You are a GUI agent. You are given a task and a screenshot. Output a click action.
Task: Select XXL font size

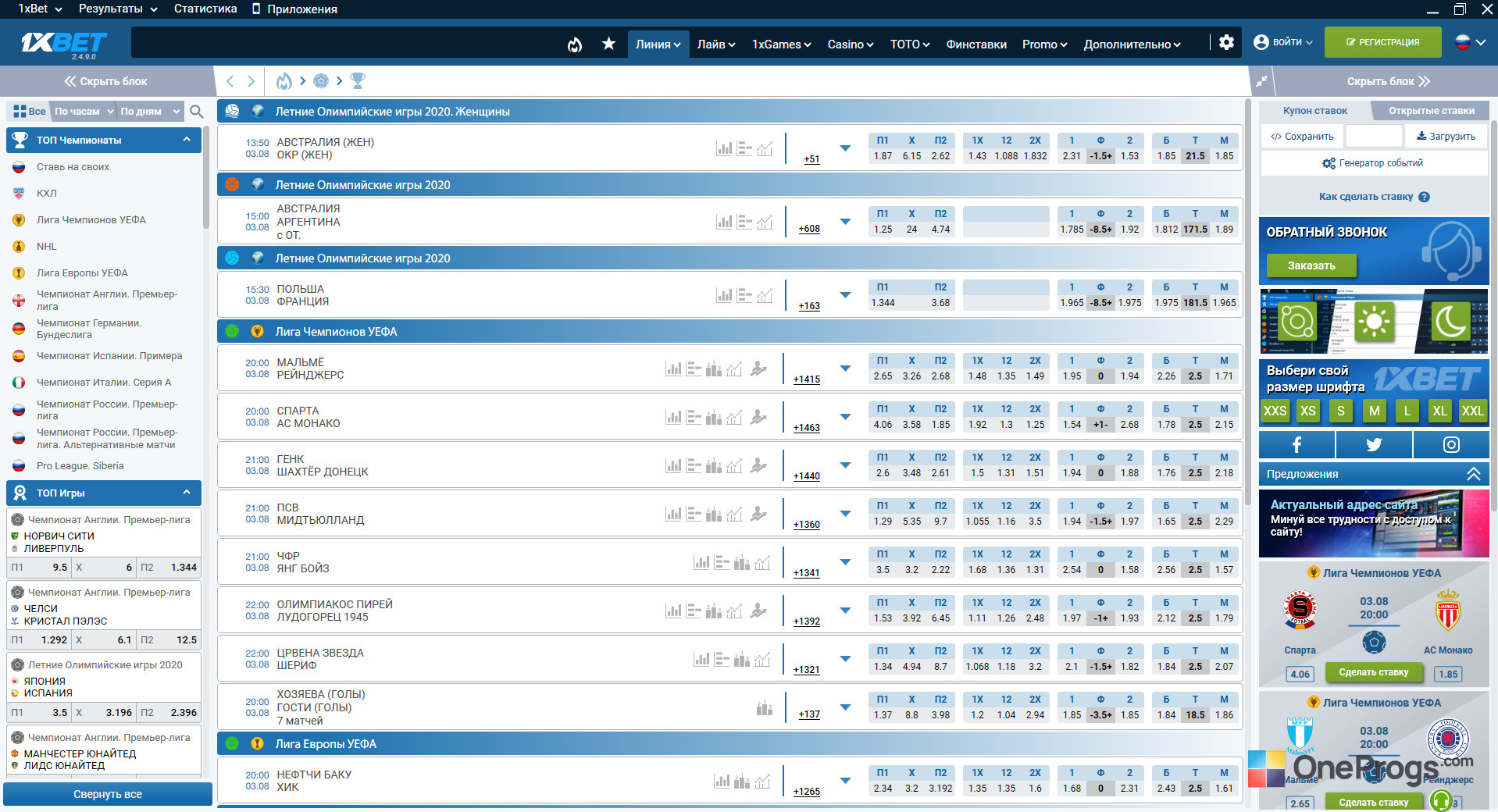(x=1473, y=411)
